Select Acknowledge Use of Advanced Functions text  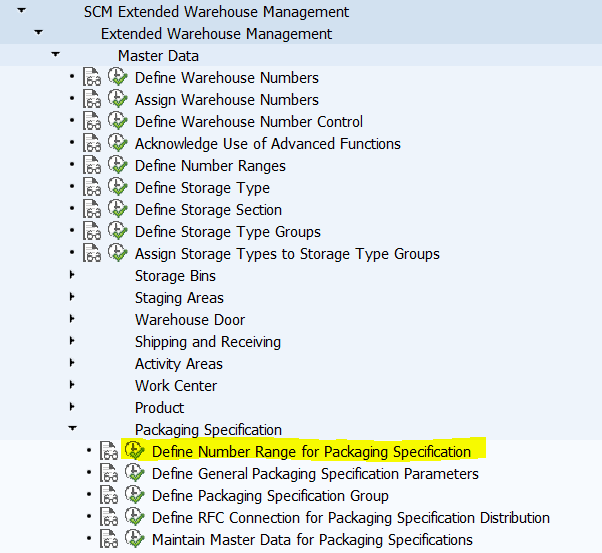pyautogui.click(x=268, y=144)
